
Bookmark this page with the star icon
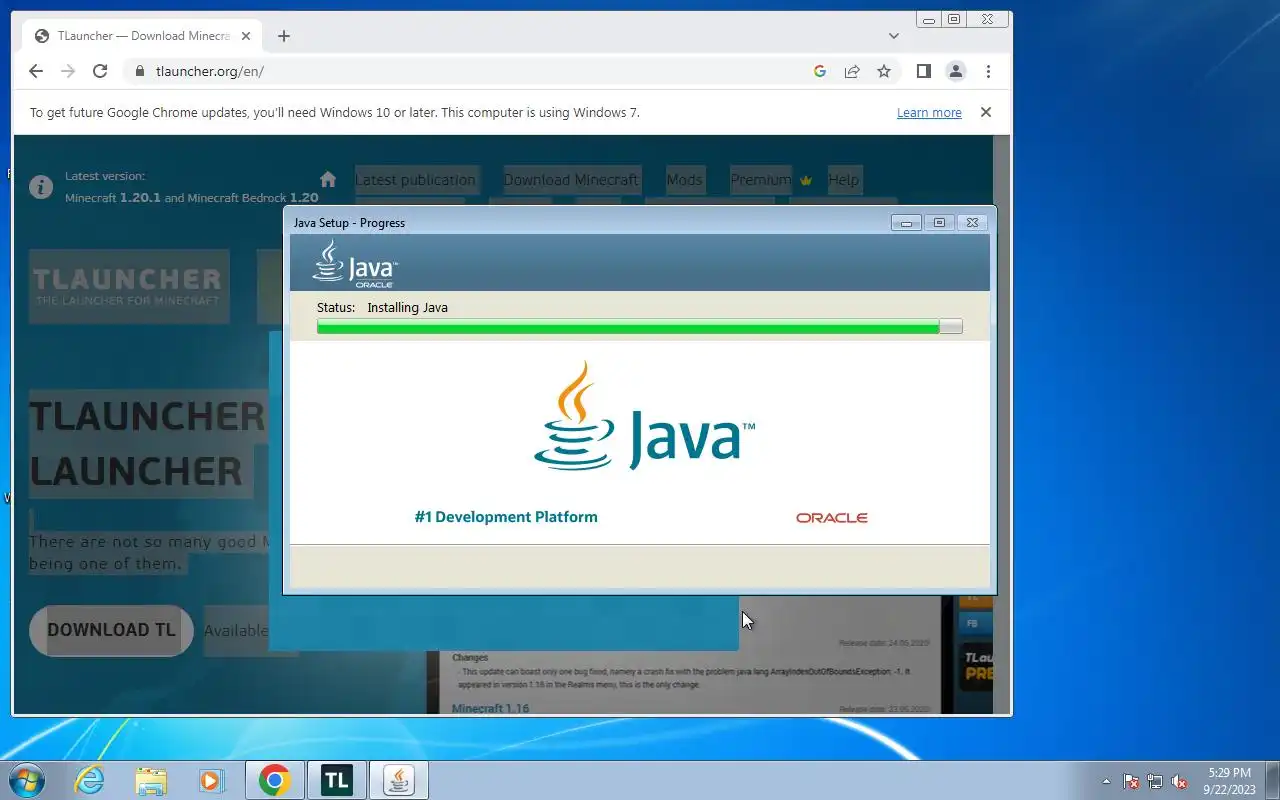click(x=884, y=71)
